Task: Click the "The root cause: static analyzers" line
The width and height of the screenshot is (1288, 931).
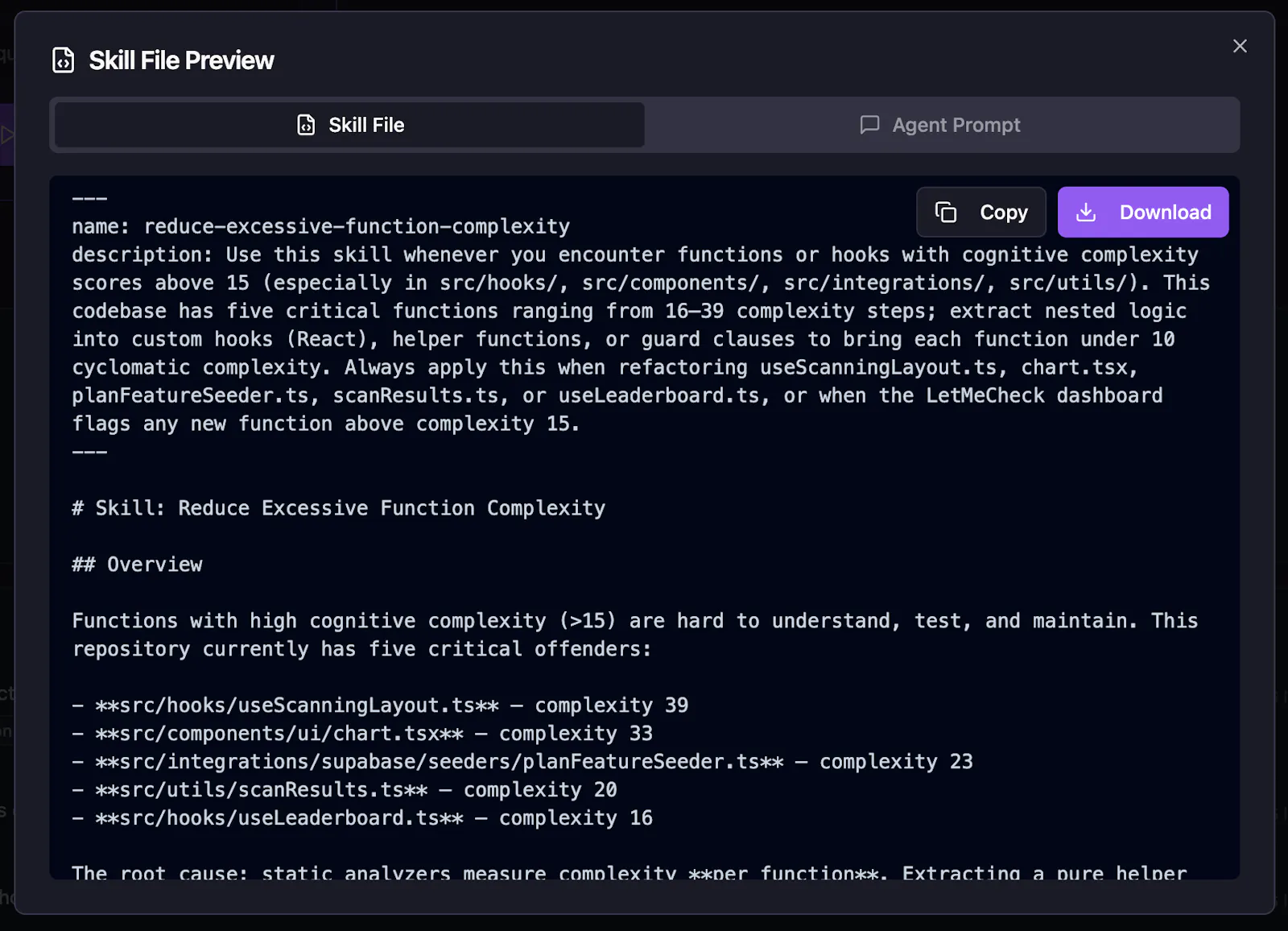Action: pyautogui.click(x=630, y=872)
